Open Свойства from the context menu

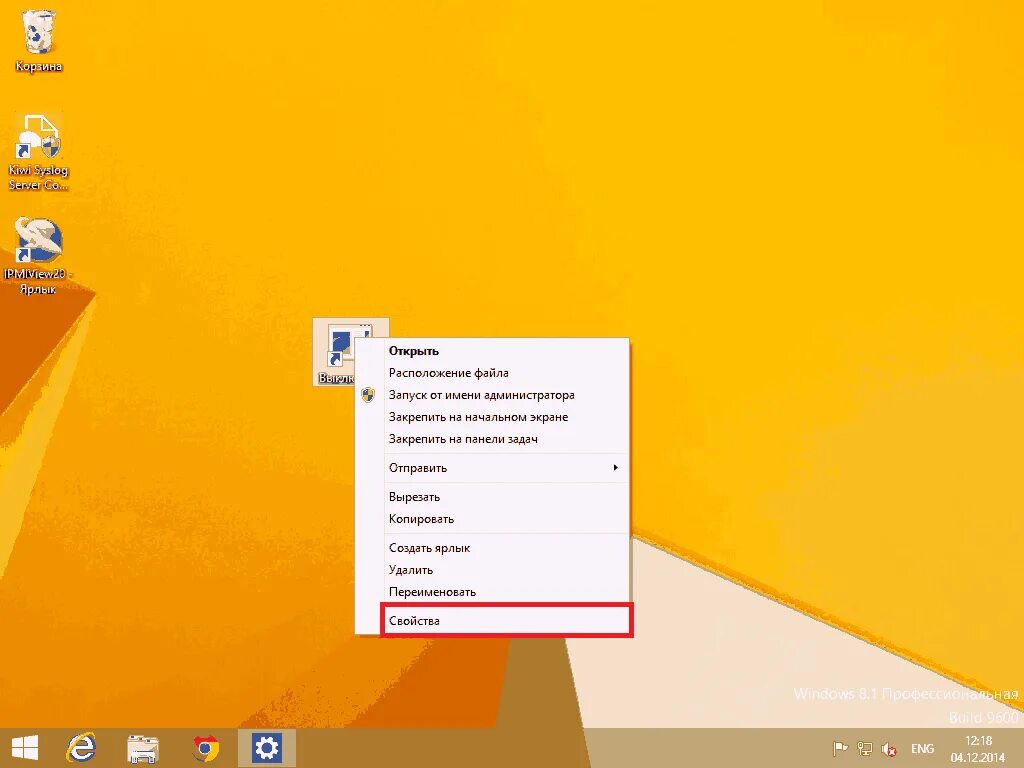492,621
